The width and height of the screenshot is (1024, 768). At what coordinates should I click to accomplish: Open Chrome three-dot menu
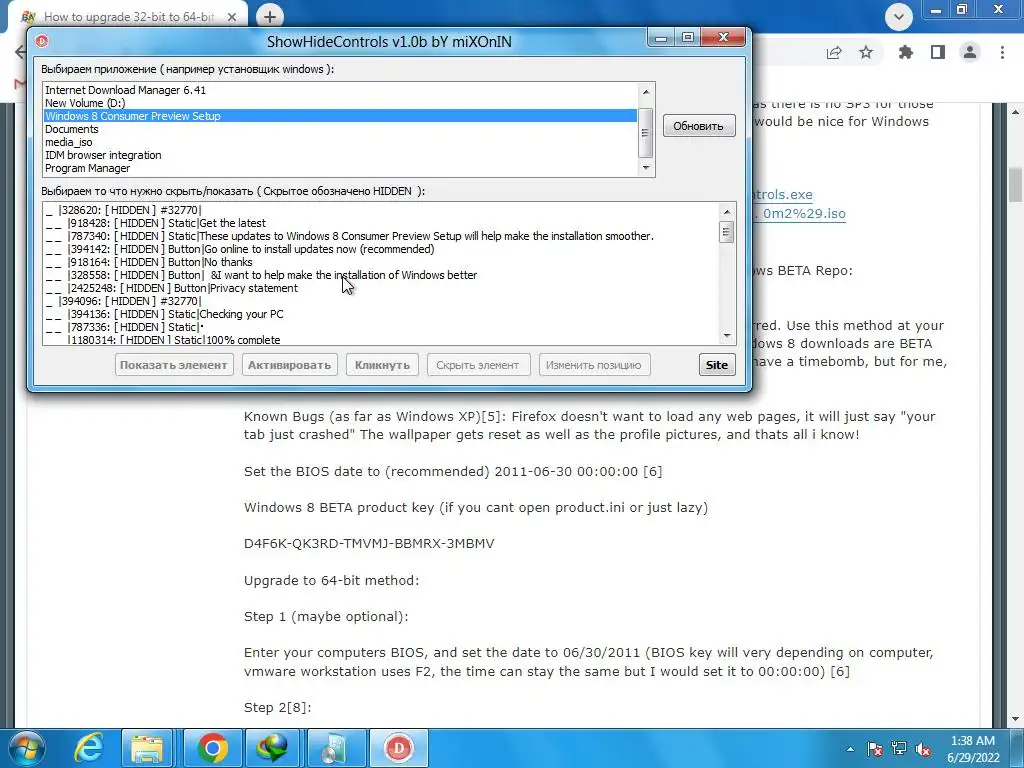(x=1002, y=52)
